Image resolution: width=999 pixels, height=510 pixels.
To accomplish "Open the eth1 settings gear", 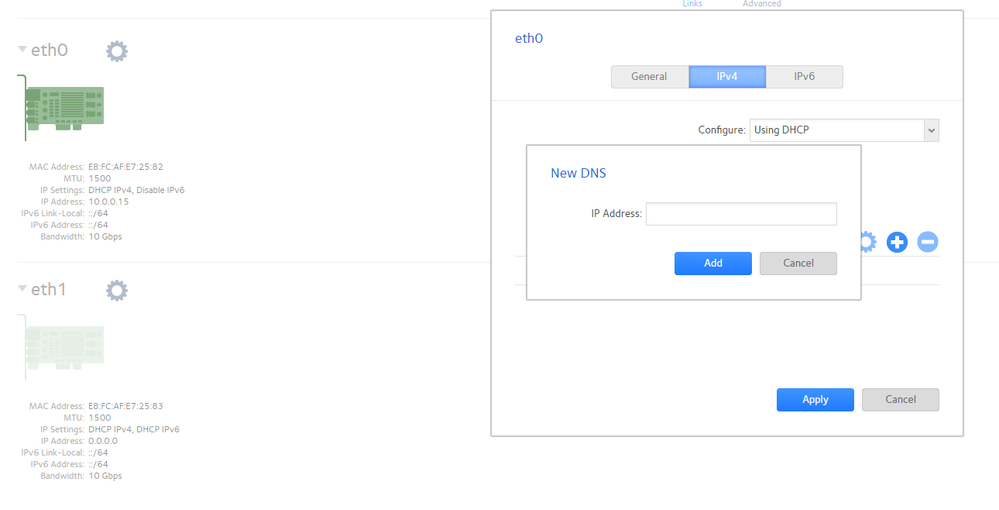I will click(117, 291).
